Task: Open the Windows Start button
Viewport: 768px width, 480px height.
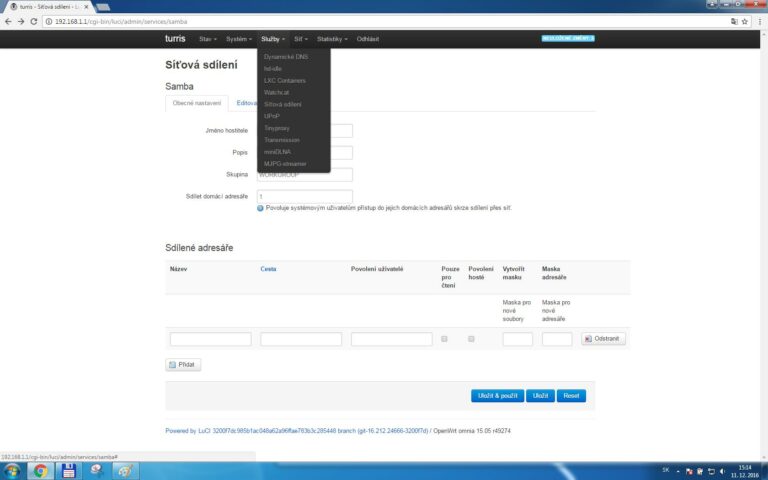Action: click(11, 471)
